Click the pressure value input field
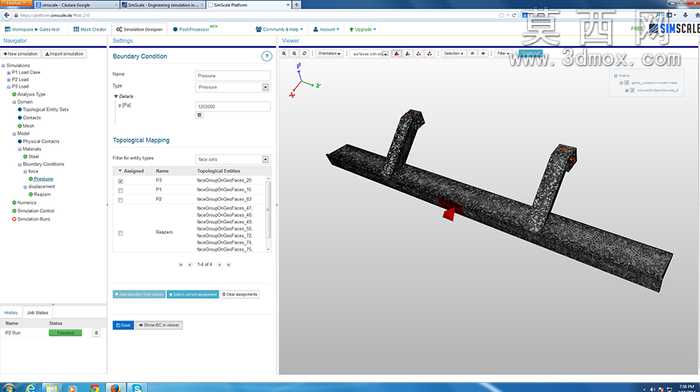Viewport: 700px width, 392px height. coord(233,106)
